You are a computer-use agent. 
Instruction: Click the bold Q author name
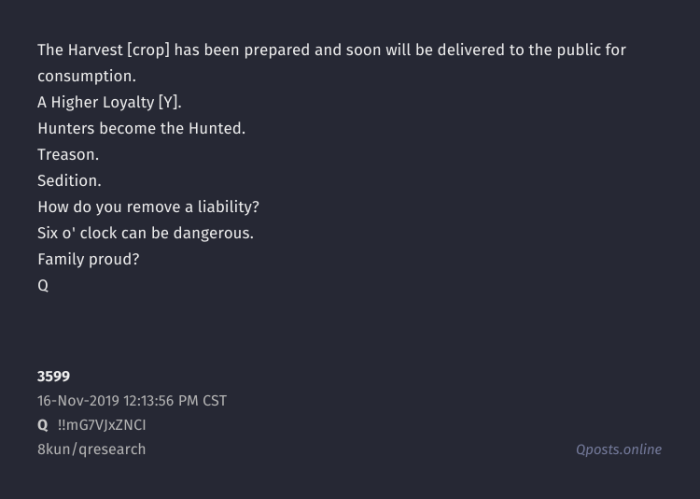tap(43, 425)
